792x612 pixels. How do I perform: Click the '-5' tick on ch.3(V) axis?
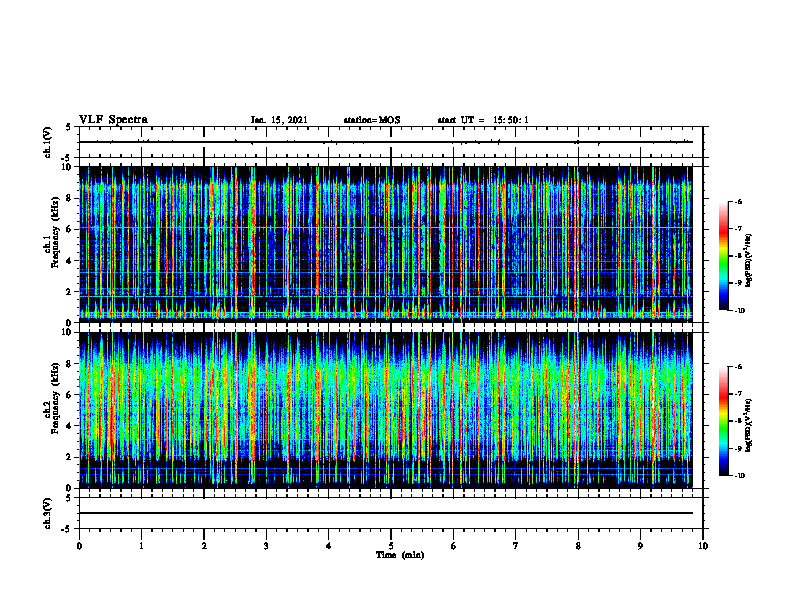pos(68,529)
